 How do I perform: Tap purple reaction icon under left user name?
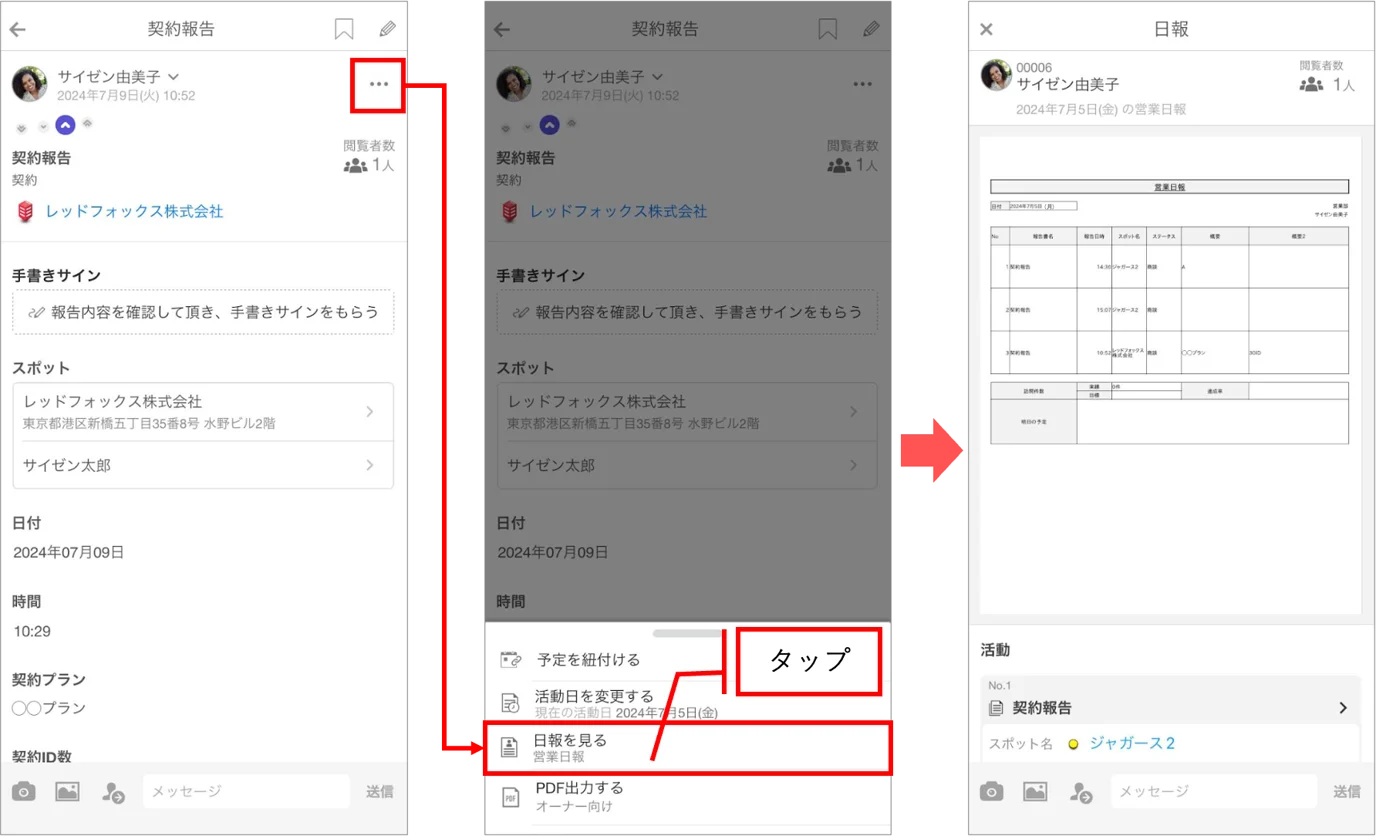pyautogui.click(x=65, y=125)
